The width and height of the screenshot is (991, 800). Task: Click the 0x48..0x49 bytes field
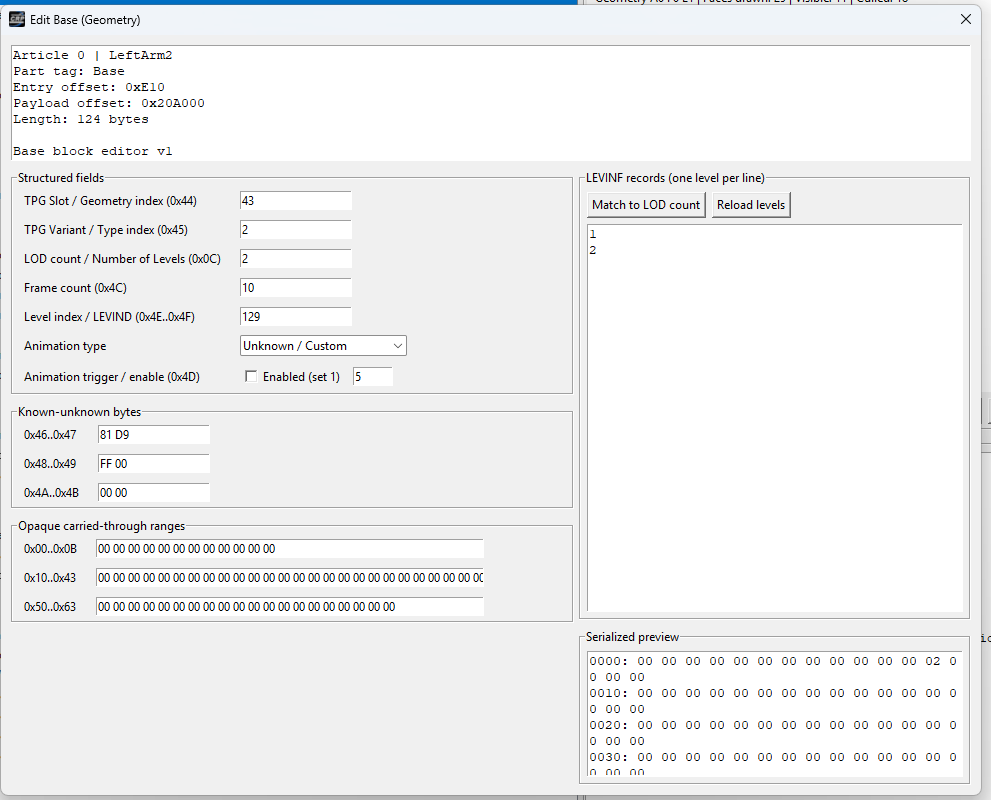[153, 464]
